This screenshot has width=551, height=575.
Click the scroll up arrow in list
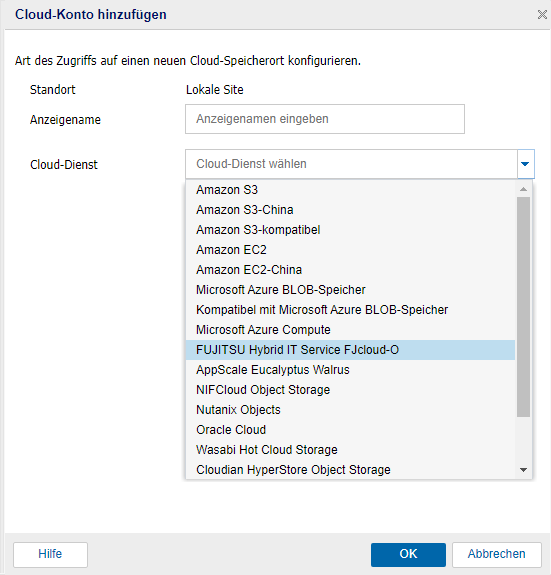coord(524,189)
